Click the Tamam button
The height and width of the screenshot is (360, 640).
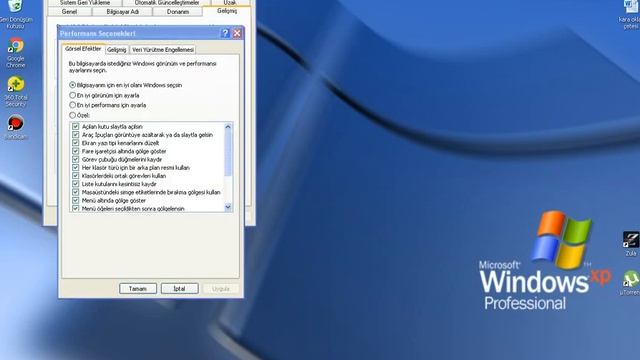[x=138, y=289]
